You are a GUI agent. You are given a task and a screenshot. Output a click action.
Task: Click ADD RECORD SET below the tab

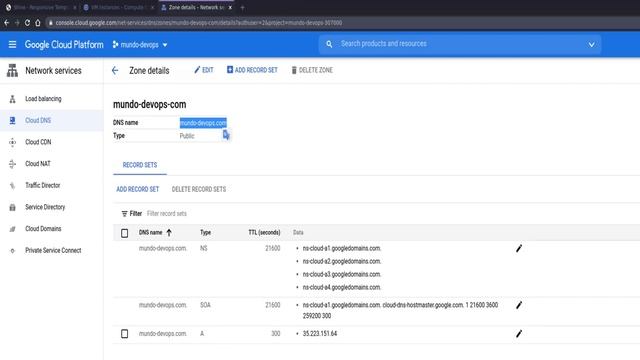(138, 189)
